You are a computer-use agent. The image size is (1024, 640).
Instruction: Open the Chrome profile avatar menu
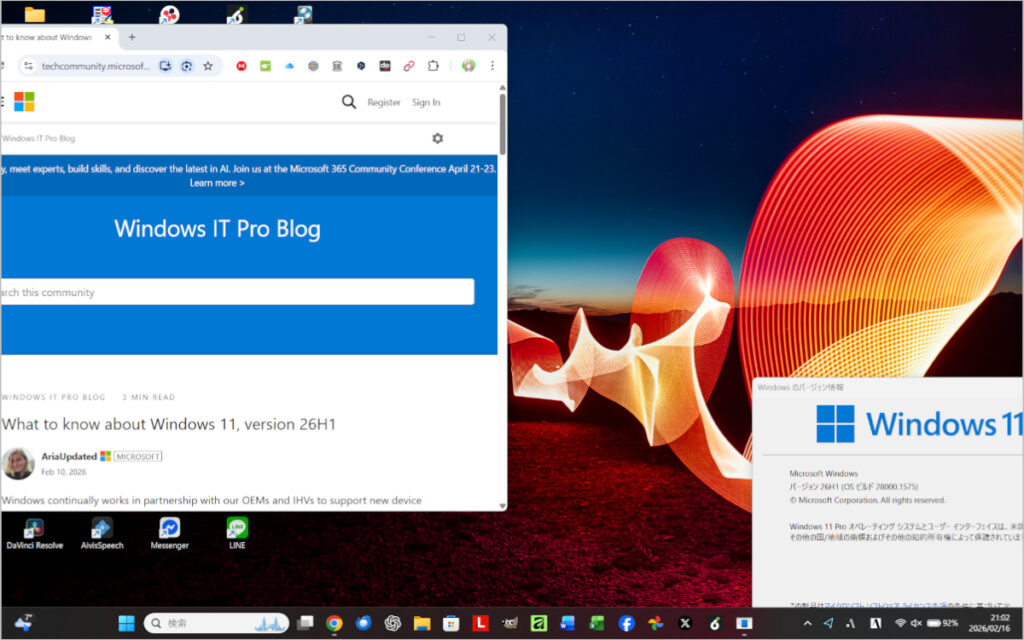(x=468, y=66)
